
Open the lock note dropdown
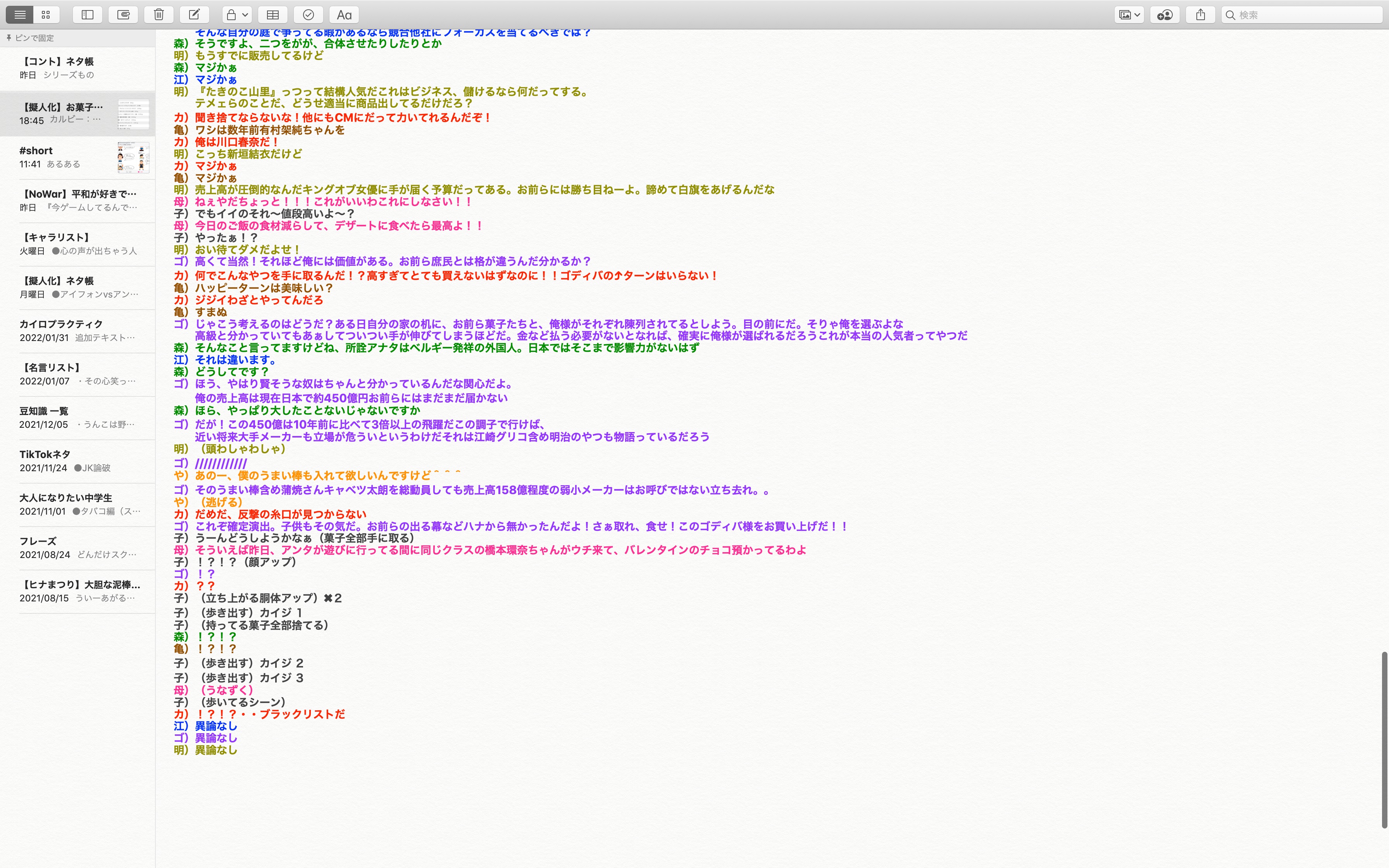coord(237,15)
